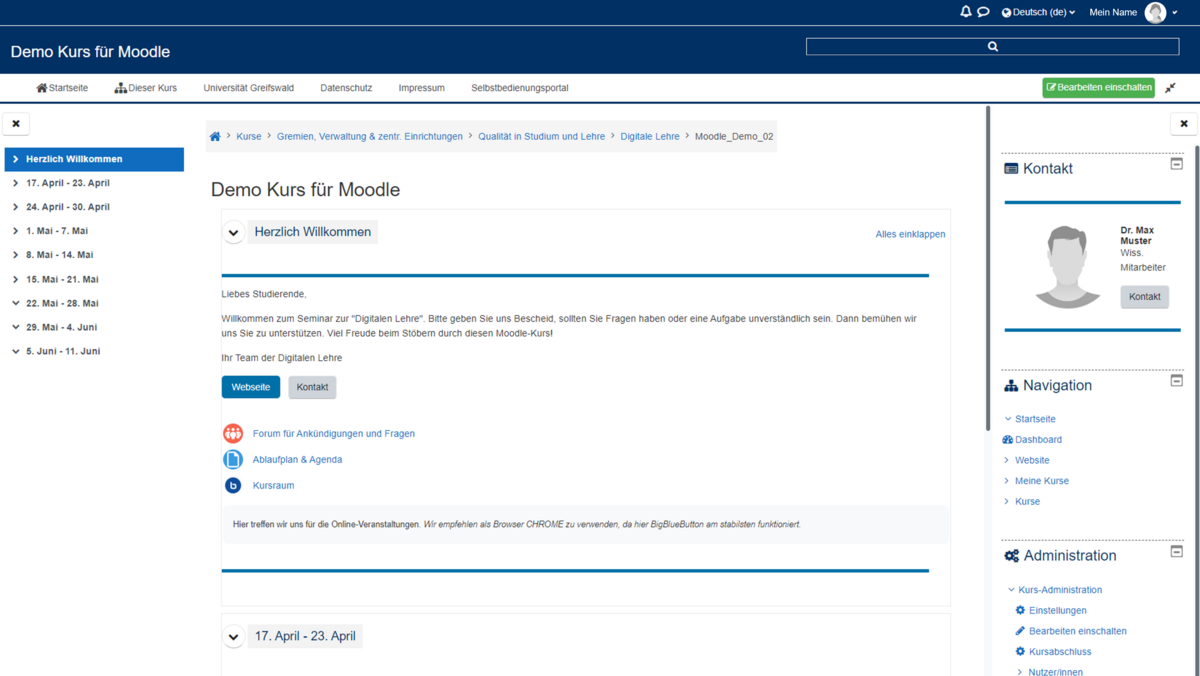Open the Deutsch (de) language dropdown

(x=1039, y=13)
